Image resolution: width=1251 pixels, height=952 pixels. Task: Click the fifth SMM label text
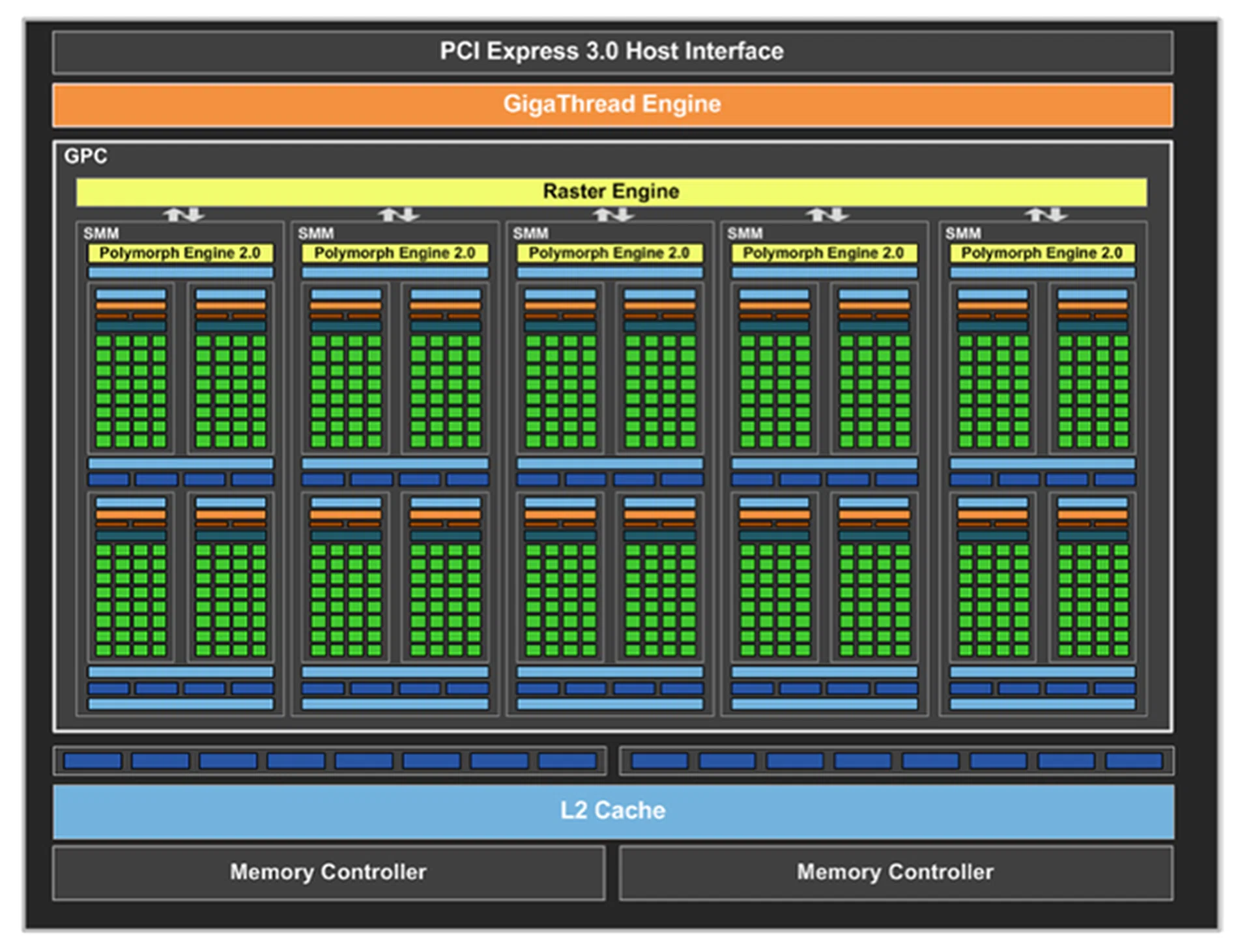point(963,233)
